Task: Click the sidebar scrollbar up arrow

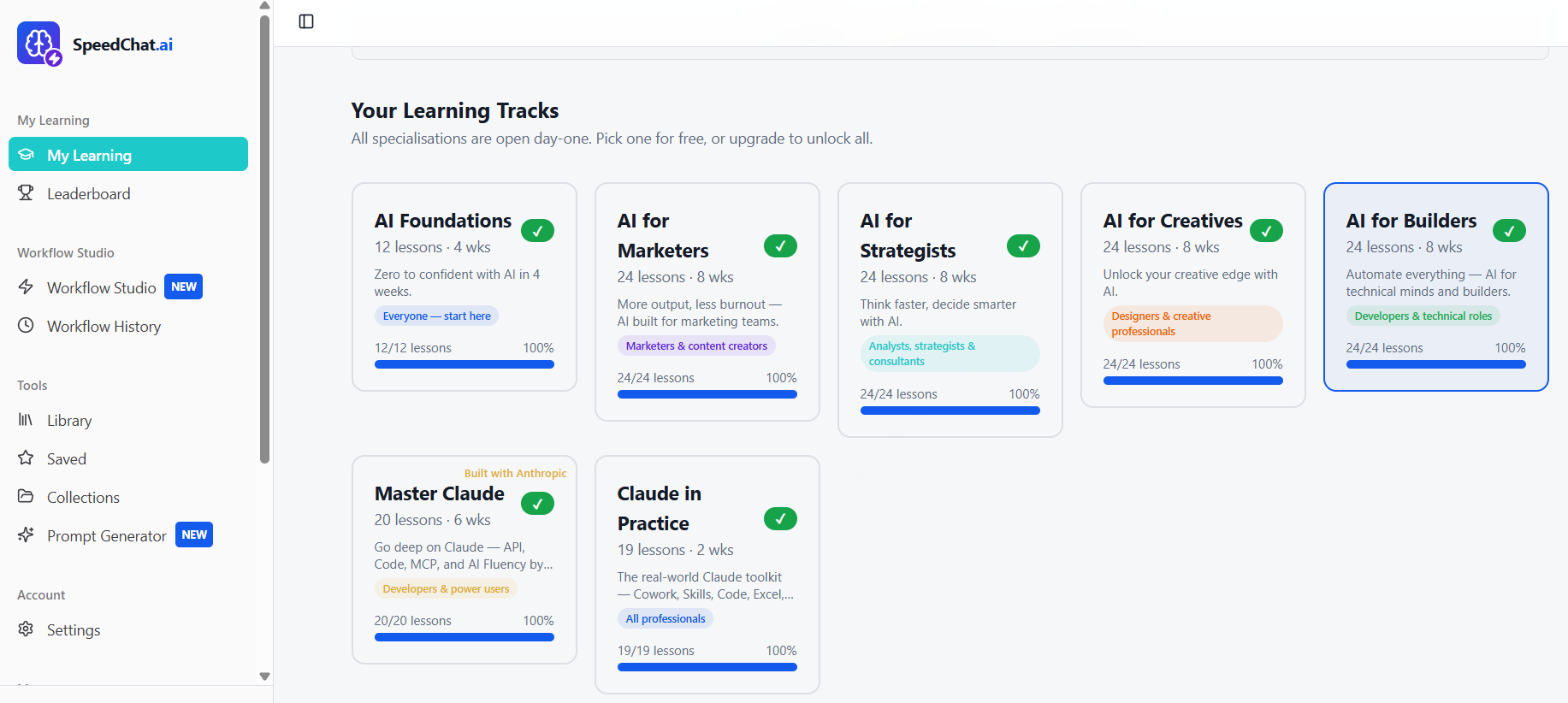Action: point(265,5)
